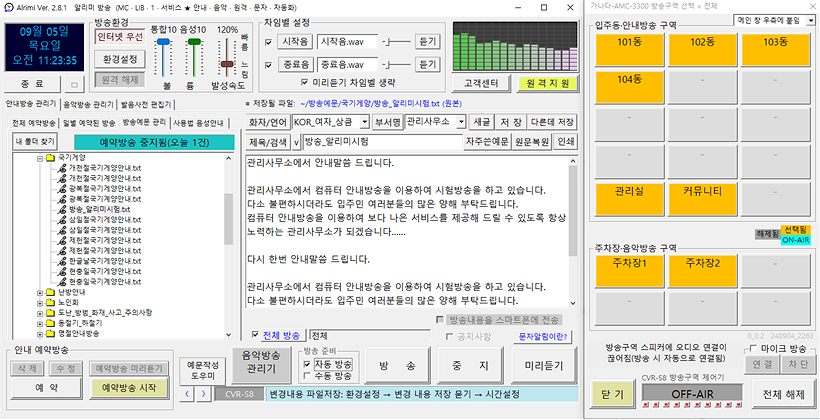This screenshot has height=420, width=820.
Task: Expand the 난방안내 folder node
Action: point(40,292)
